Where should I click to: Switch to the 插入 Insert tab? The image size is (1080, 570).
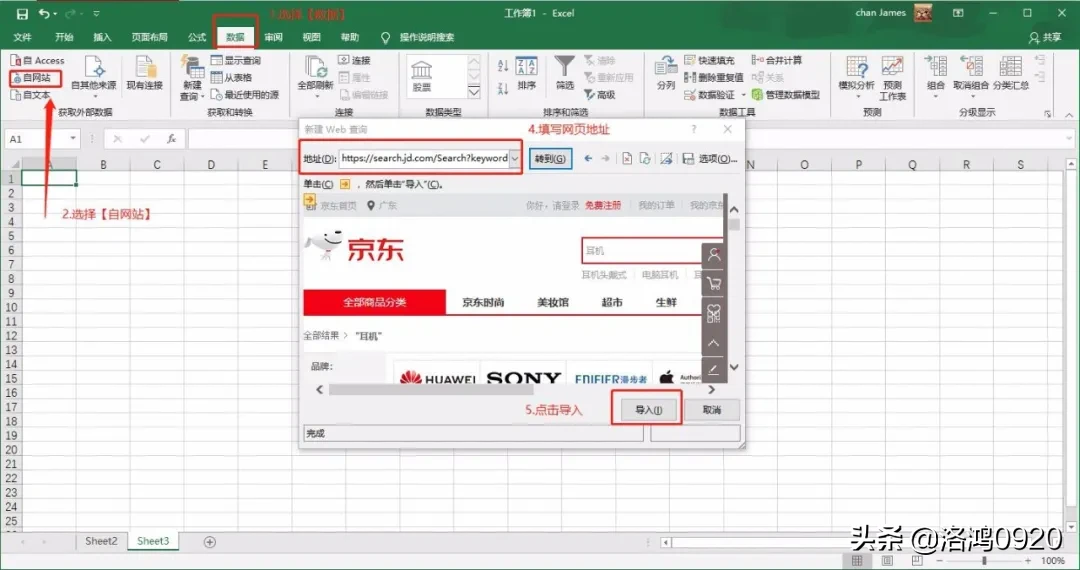(102, 37)
